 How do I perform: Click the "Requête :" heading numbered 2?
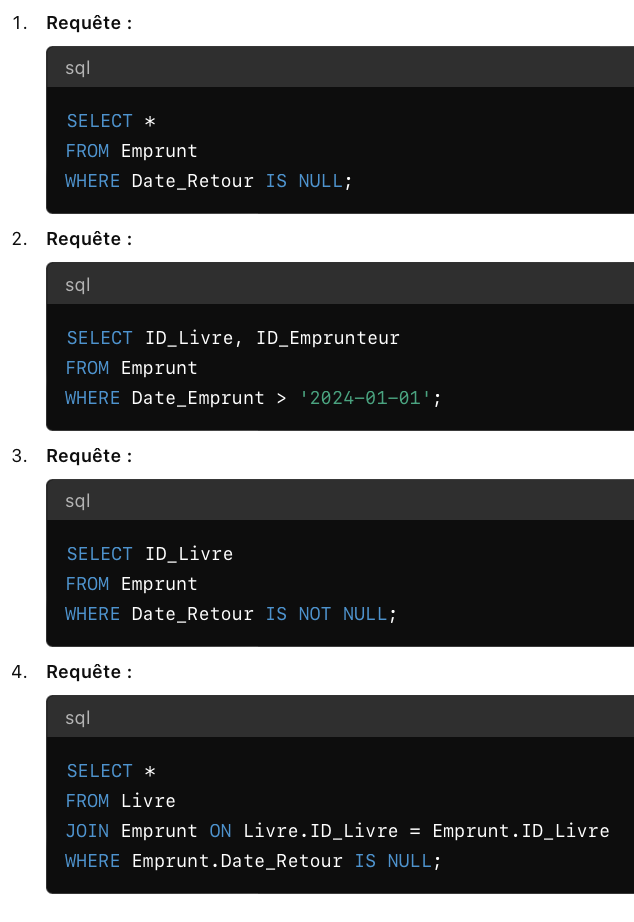click(89, 239)
